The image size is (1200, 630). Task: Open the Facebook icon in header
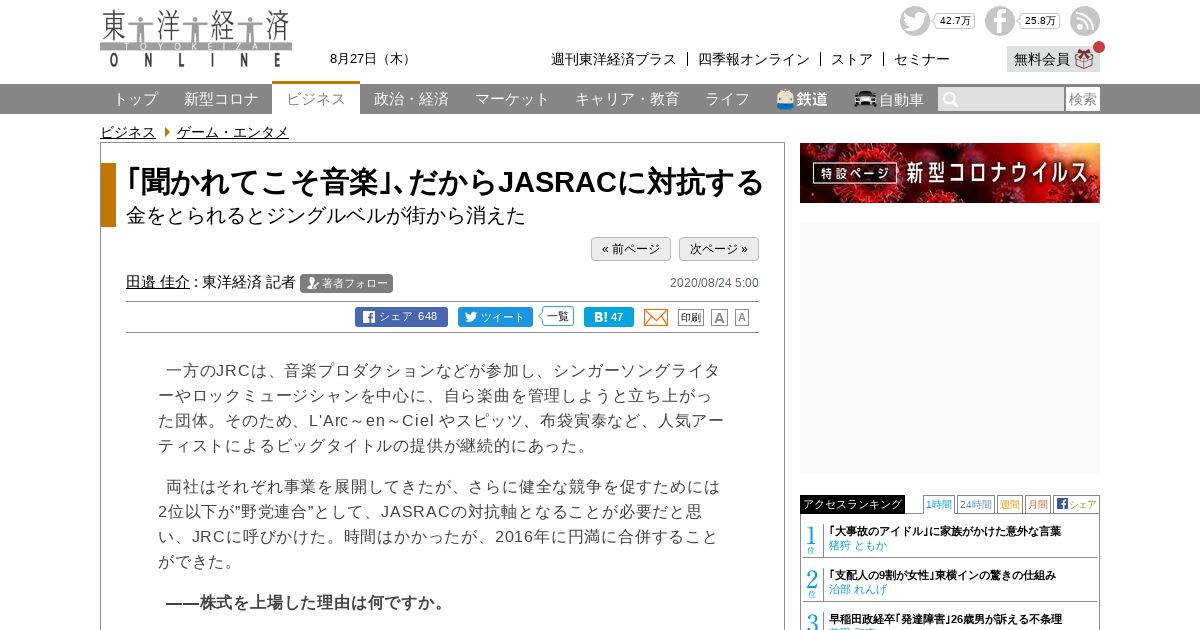click(x=999, y=21)
